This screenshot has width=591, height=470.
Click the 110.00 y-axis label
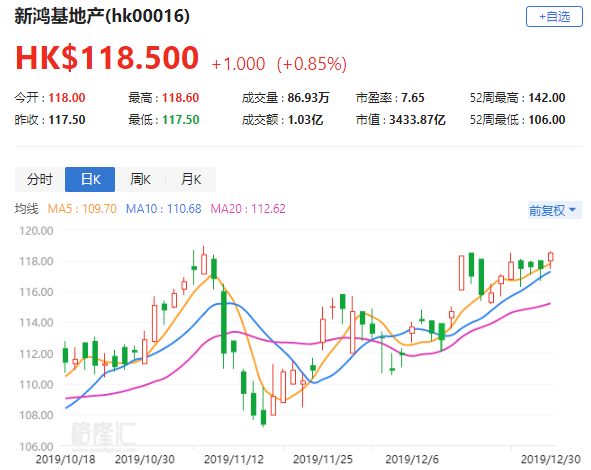[36, 385]
